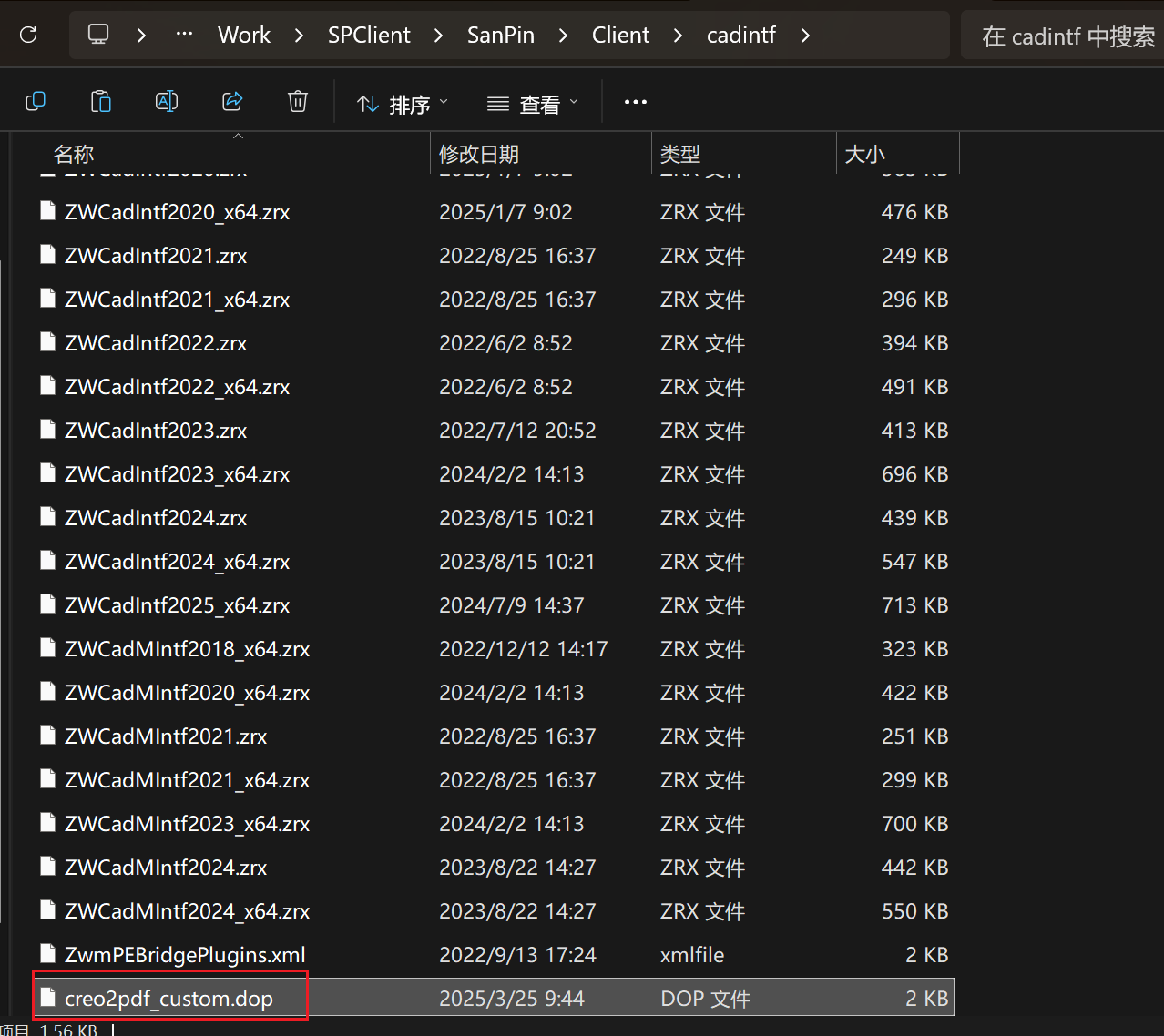Click the This PC monitor icon in breadcrumb
1164x1036 pixels.
[x=98, y=35]
